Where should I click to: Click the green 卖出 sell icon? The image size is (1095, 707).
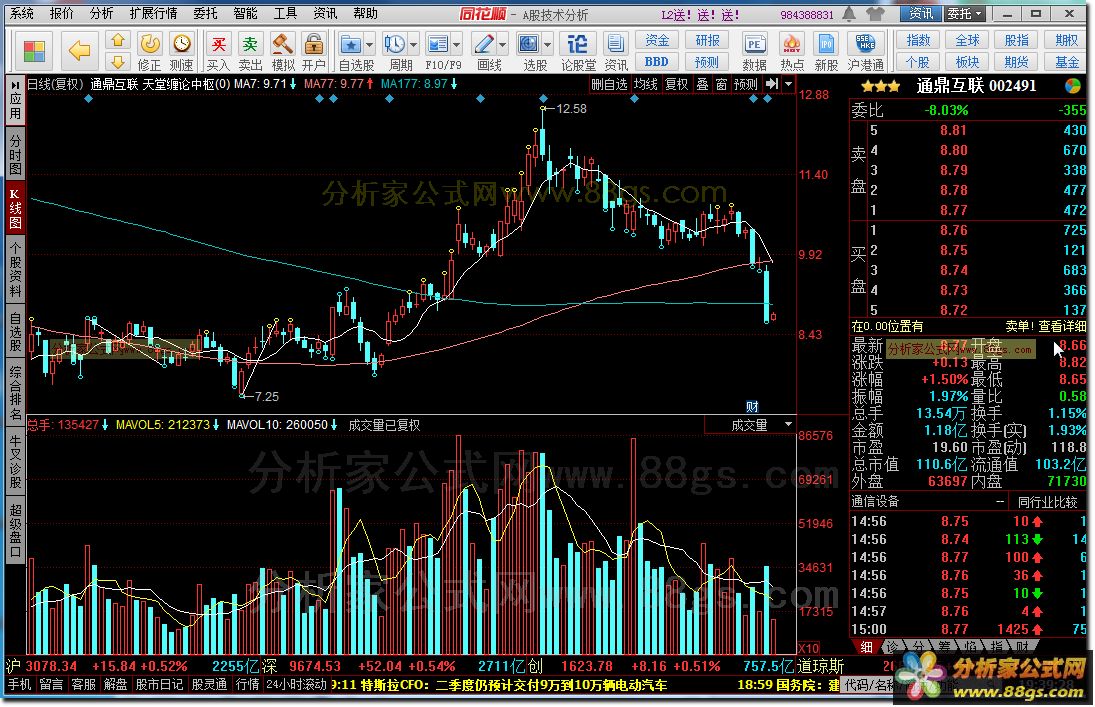pos(250,45)
